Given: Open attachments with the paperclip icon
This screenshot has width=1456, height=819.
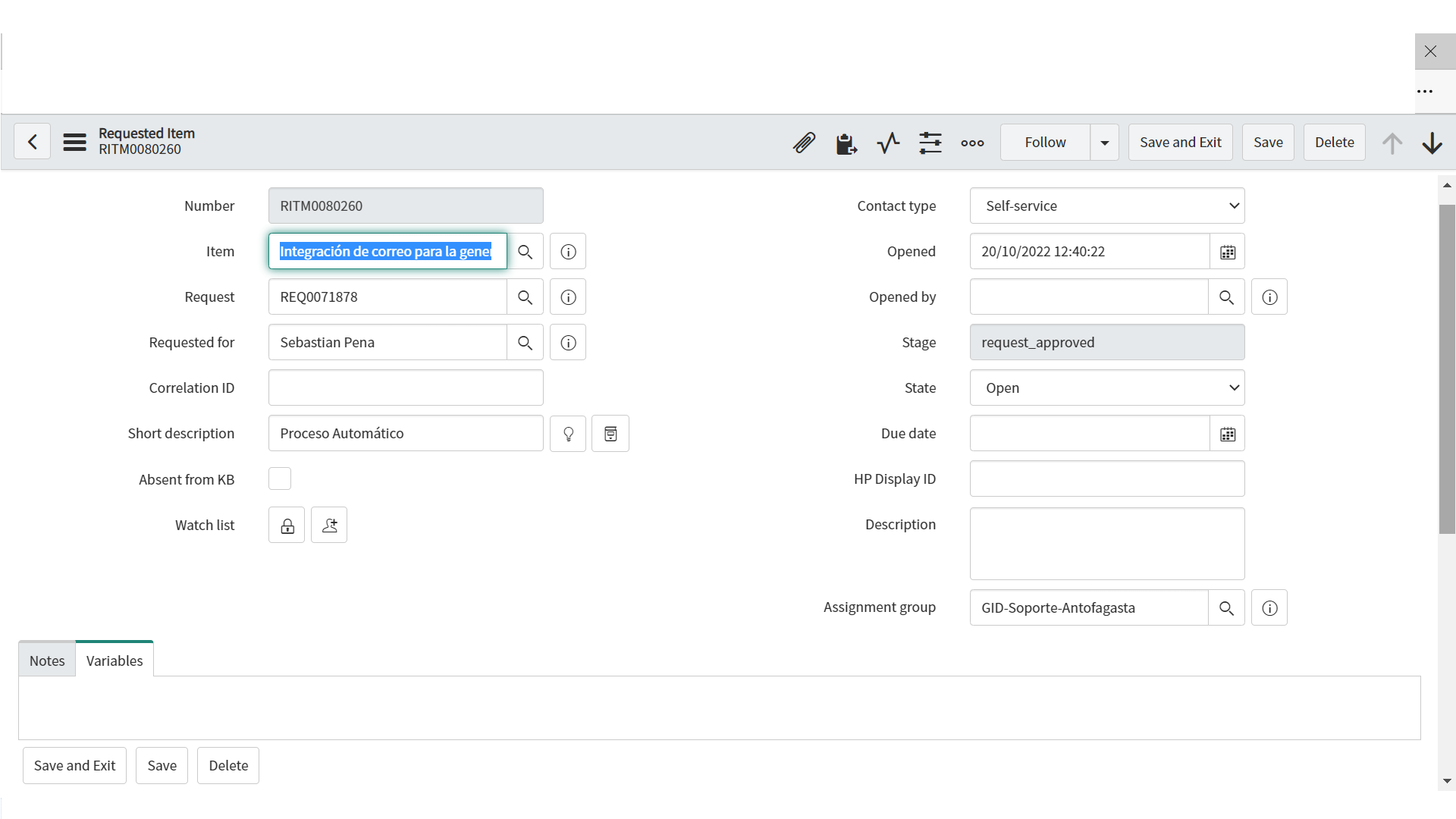Looking at the screenshot, I should tap(804, 143).
